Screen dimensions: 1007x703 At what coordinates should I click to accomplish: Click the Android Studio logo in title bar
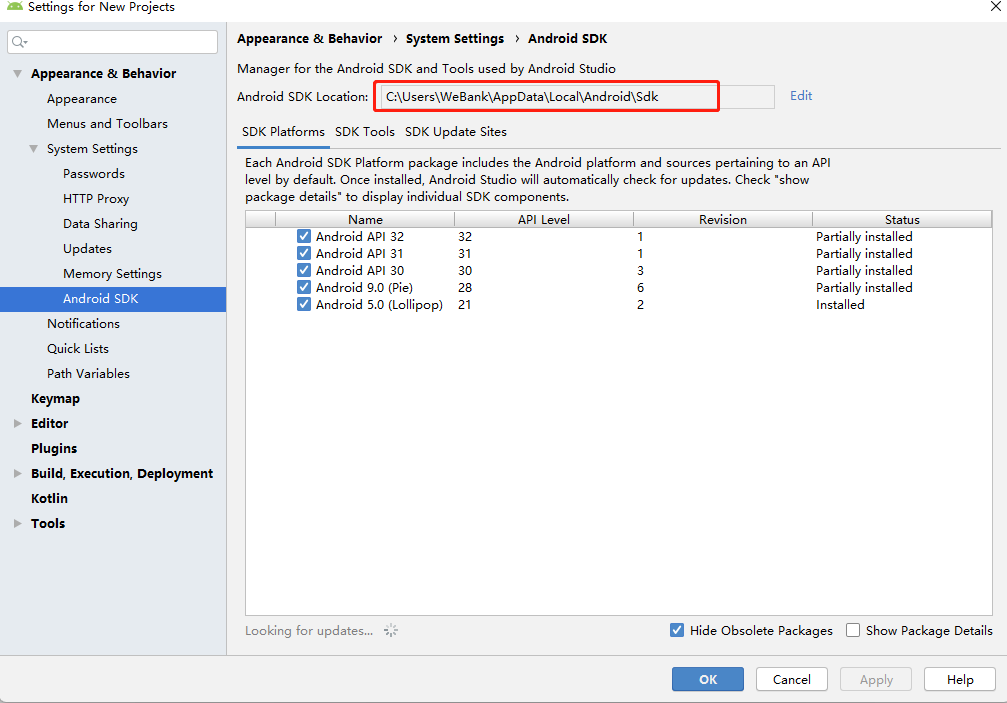tap(14, 7)
